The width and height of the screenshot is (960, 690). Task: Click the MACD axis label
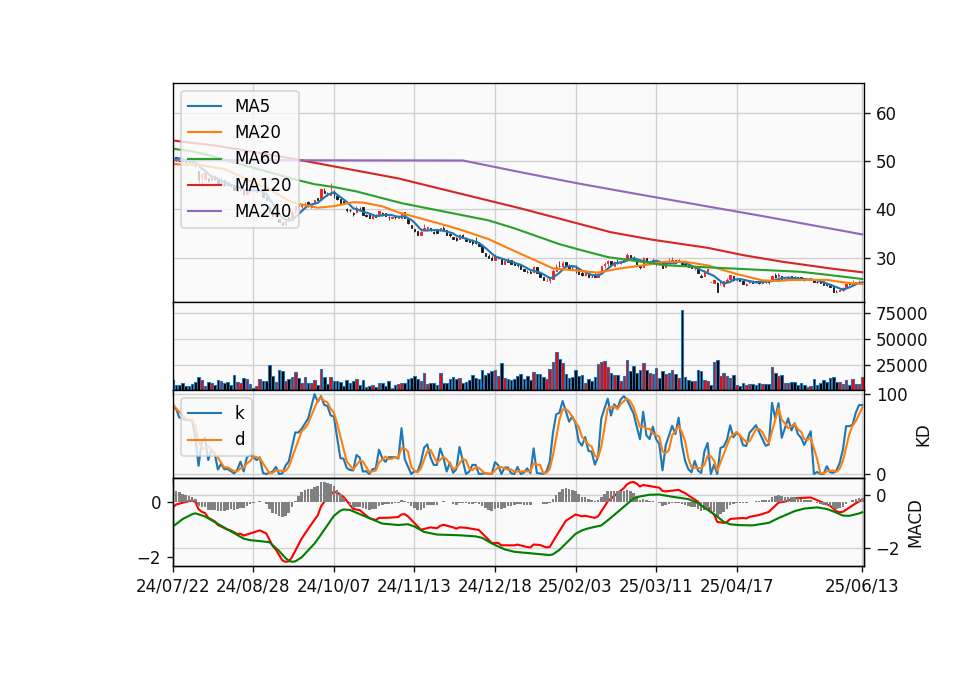pos(915,524)
